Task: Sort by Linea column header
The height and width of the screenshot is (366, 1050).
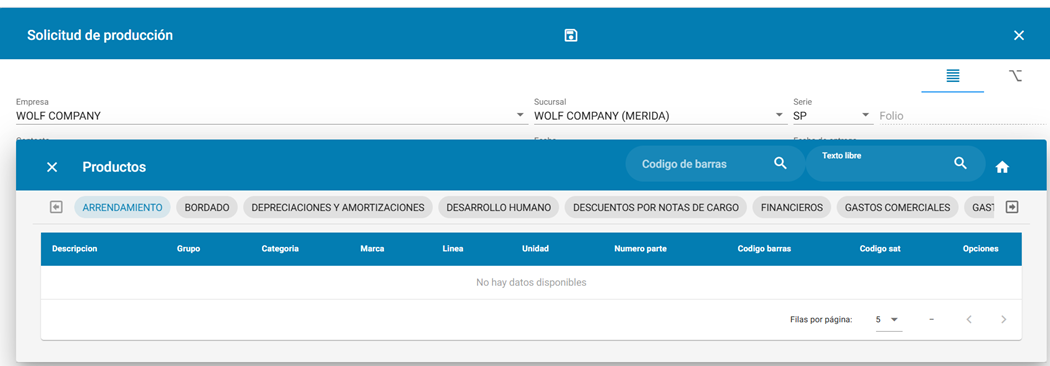Action: 453,248
